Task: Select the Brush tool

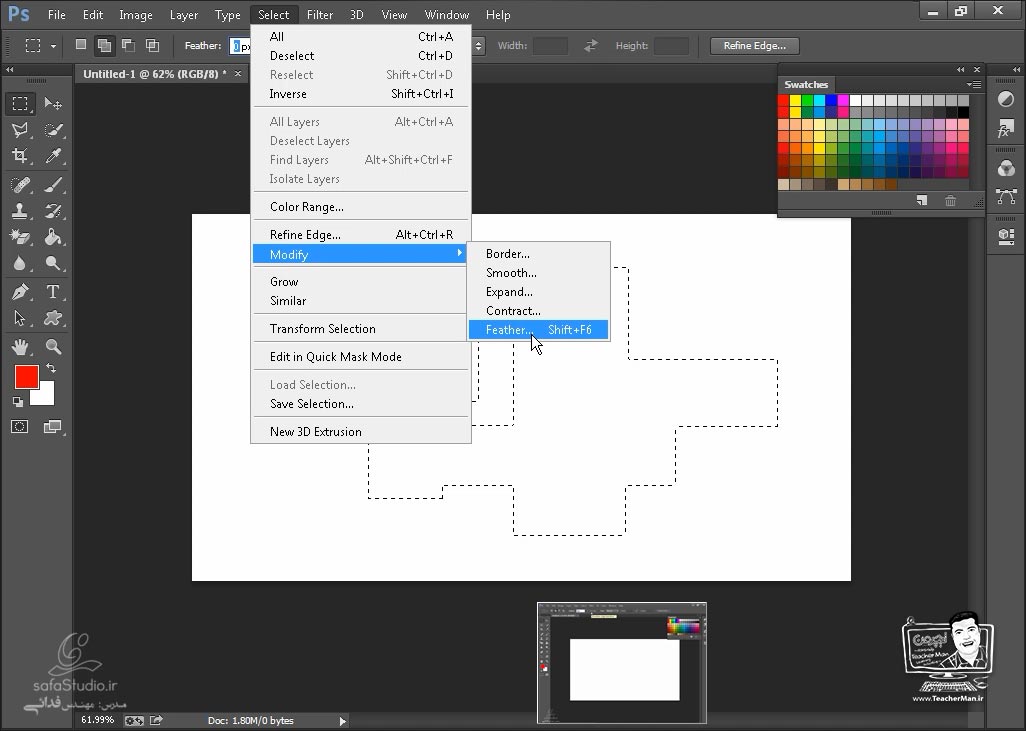Action: [x=53, y=185]
